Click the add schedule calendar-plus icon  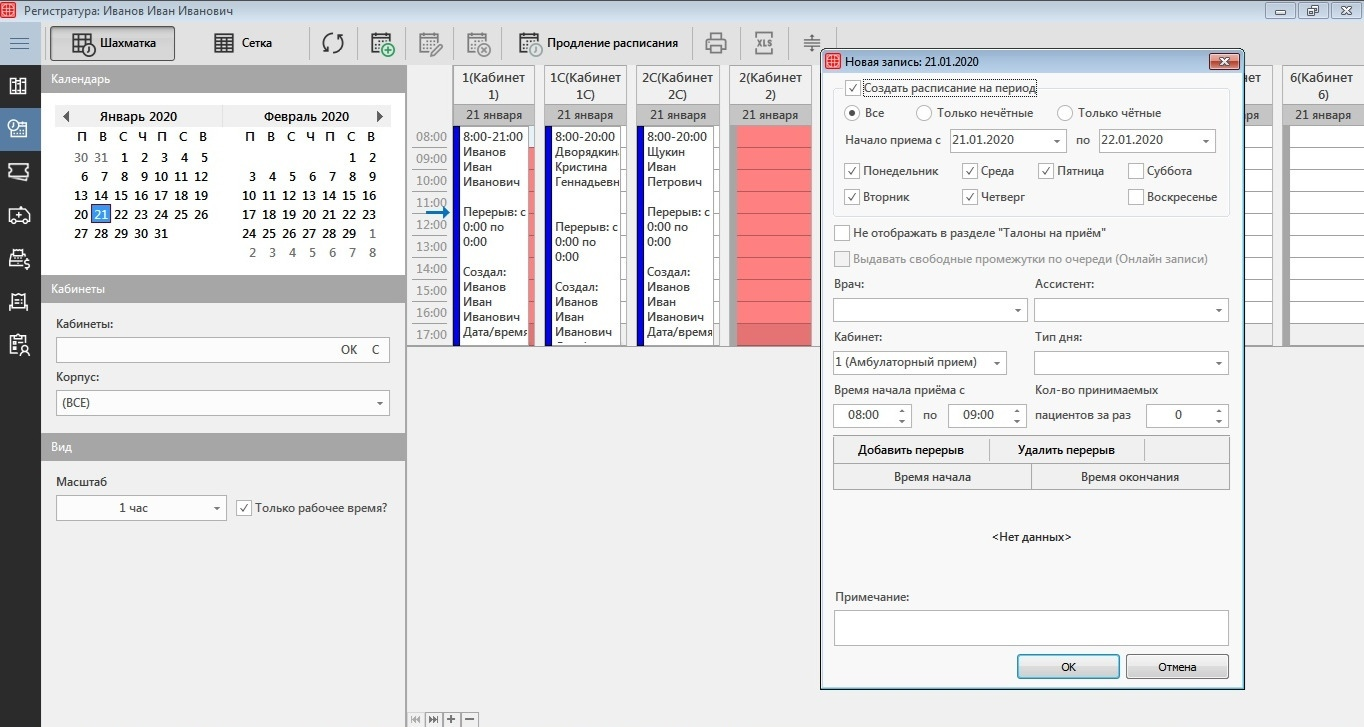click(382, 43)
